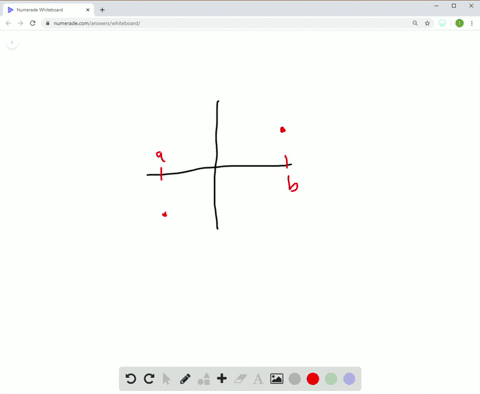Select the pencil drawing tool
This screenshot has height=394, width=480.
pyautogui.click(x=185, y=379)
